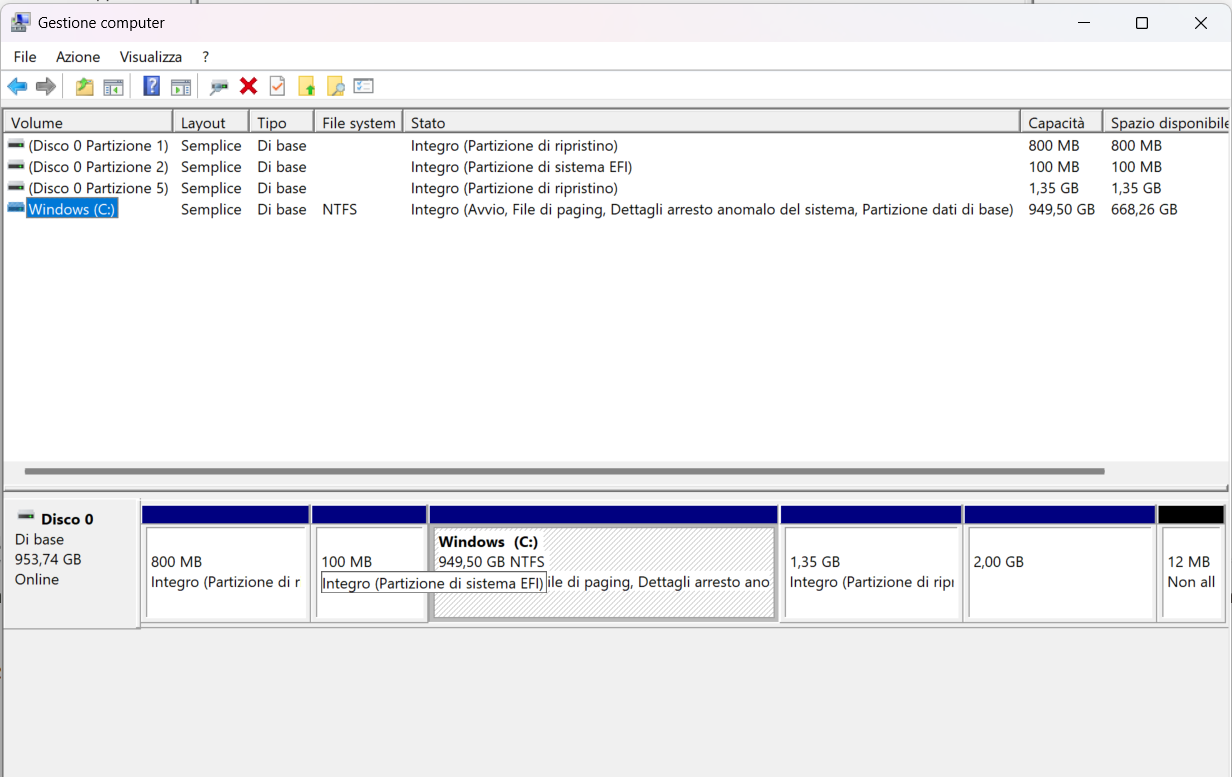Select the 100 MB EFI partition block
1232x777 pixels.
[370, 564]
